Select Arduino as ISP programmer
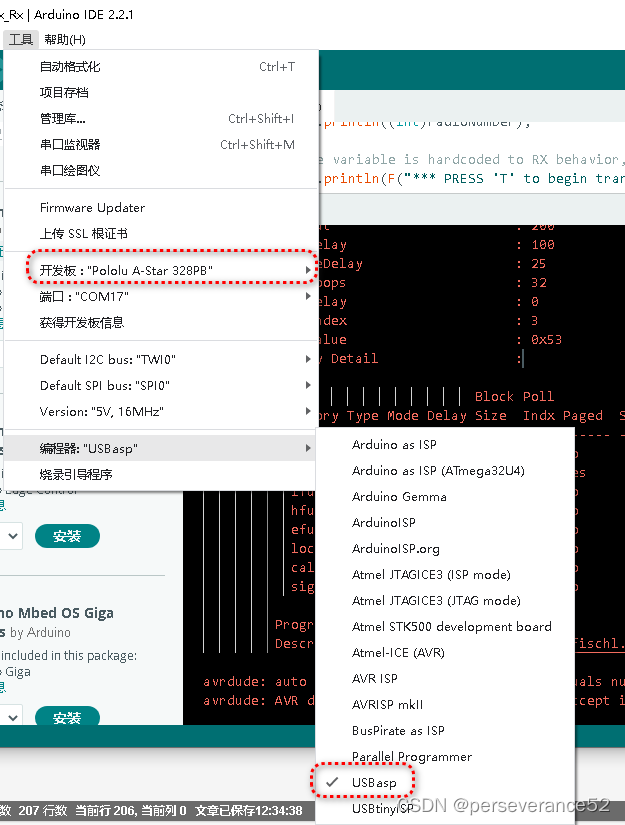625x825 pixels. [x=445, y=445]
